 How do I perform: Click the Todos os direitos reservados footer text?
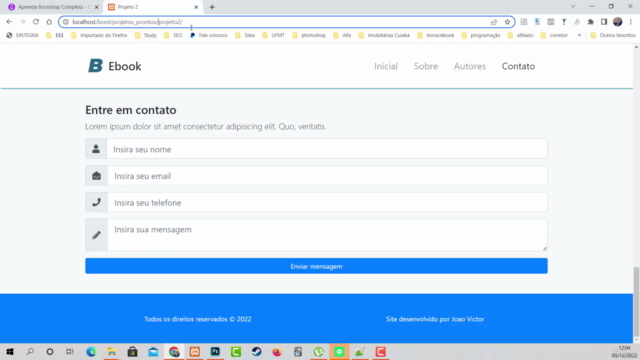point(198,319)
